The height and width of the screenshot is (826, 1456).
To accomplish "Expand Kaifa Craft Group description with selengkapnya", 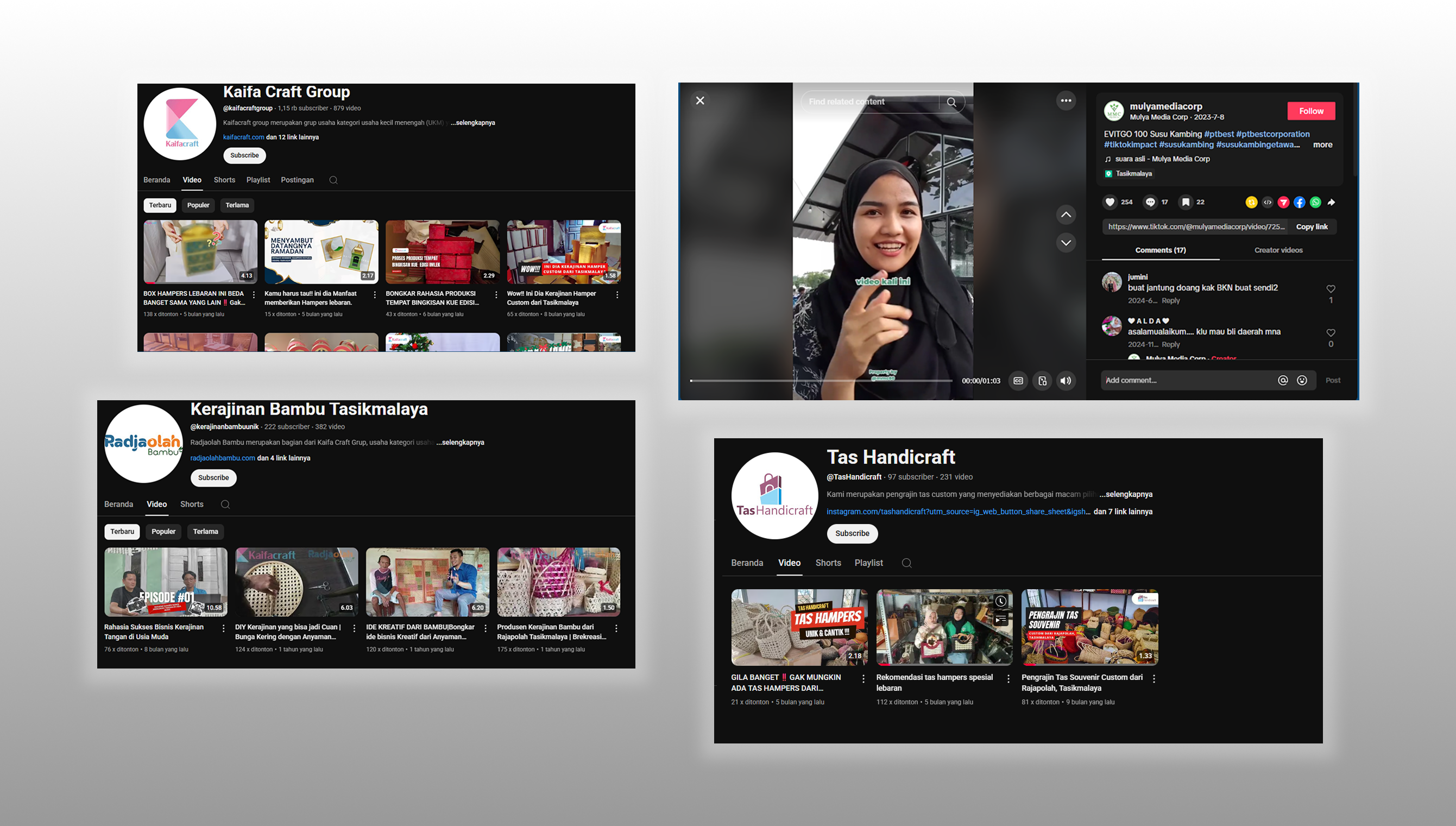I will tap(472, 123).
